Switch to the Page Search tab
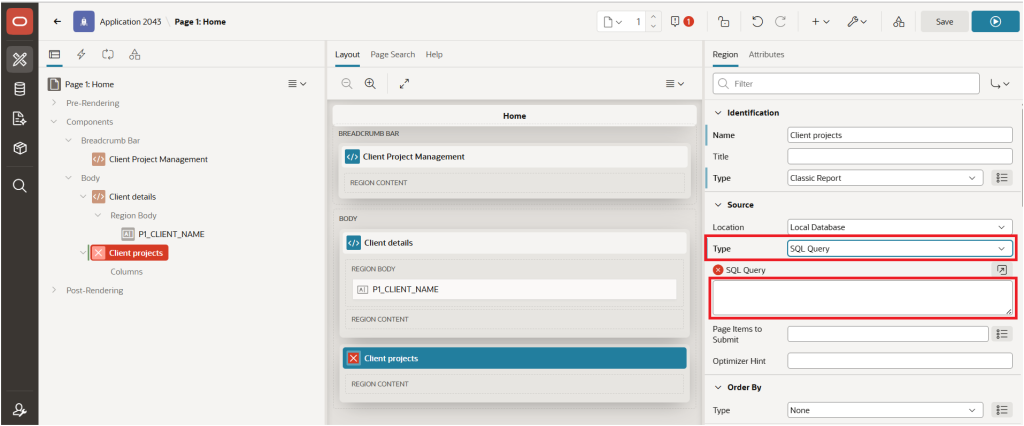 (392, 55)
